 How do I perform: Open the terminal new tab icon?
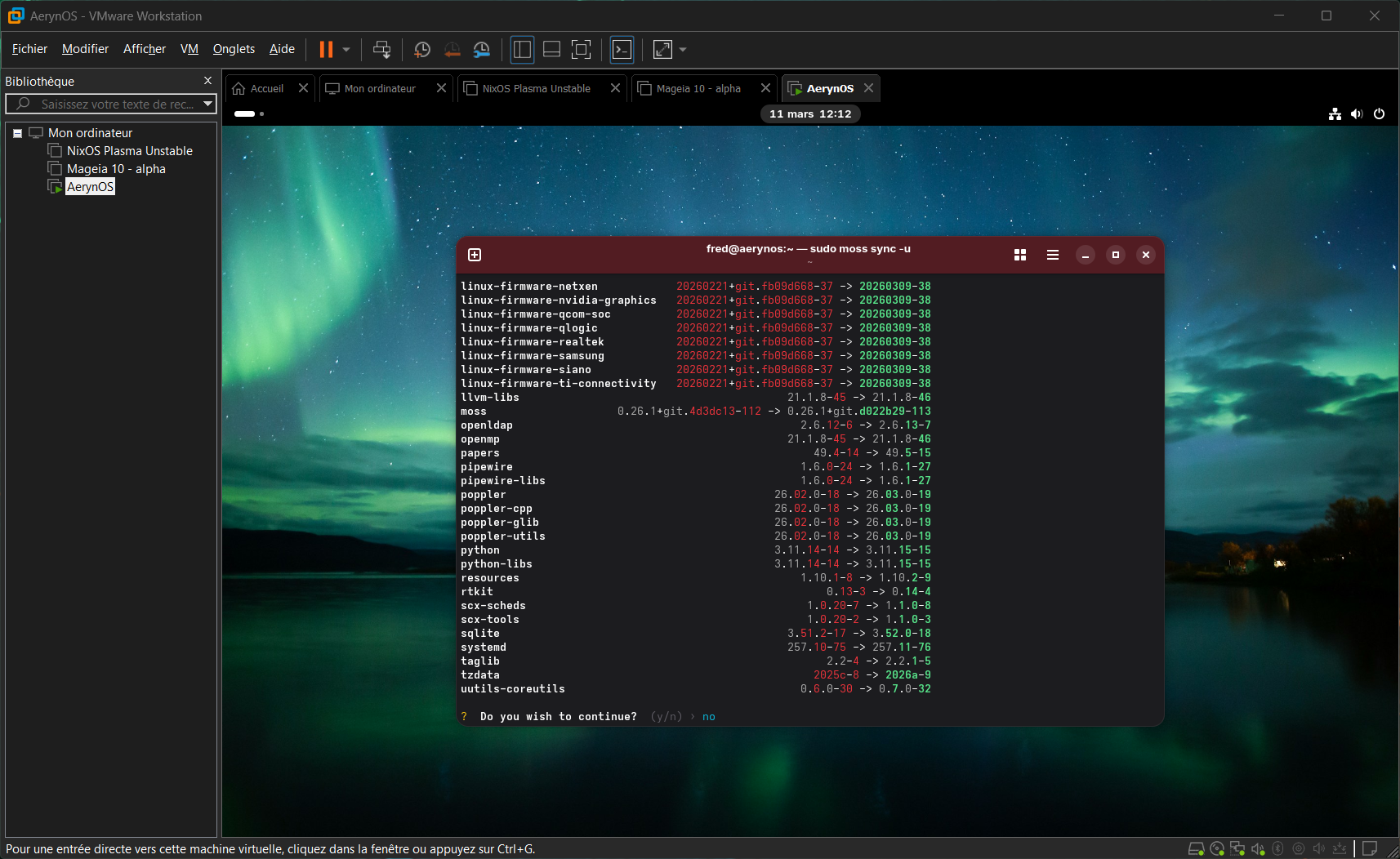click(475, 255)
